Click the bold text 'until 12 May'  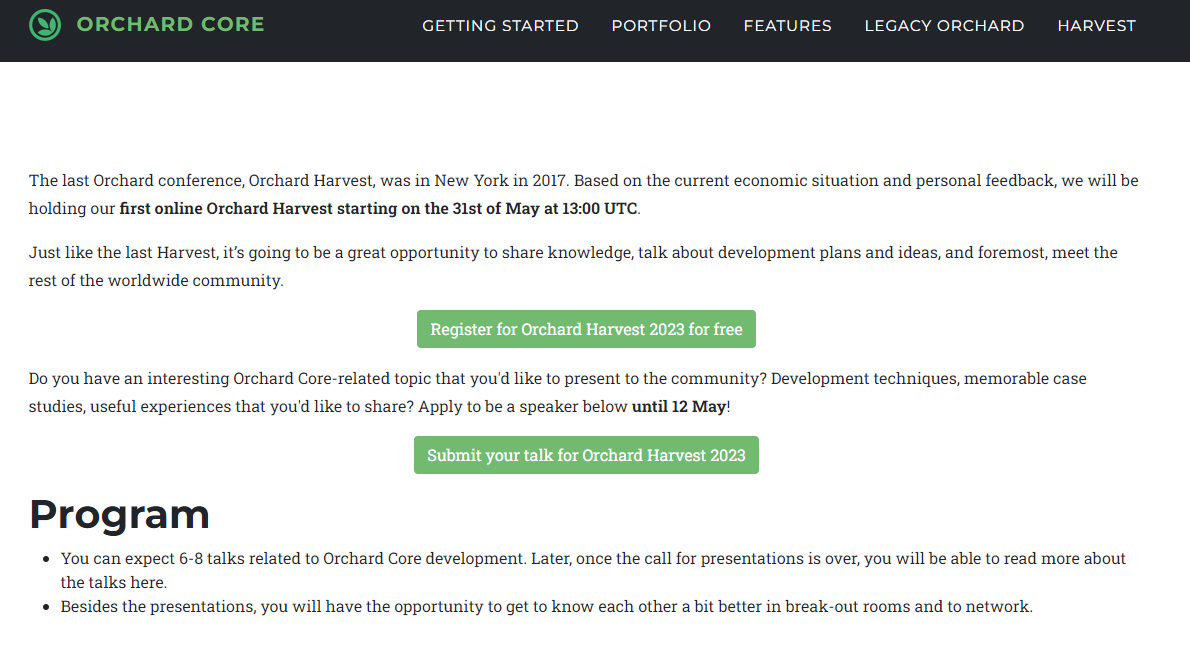[679, 407]
